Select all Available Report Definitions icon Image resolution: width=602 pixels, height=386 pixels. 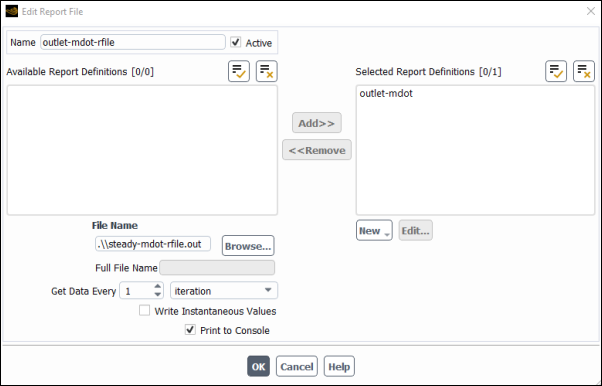coord(239,71)
